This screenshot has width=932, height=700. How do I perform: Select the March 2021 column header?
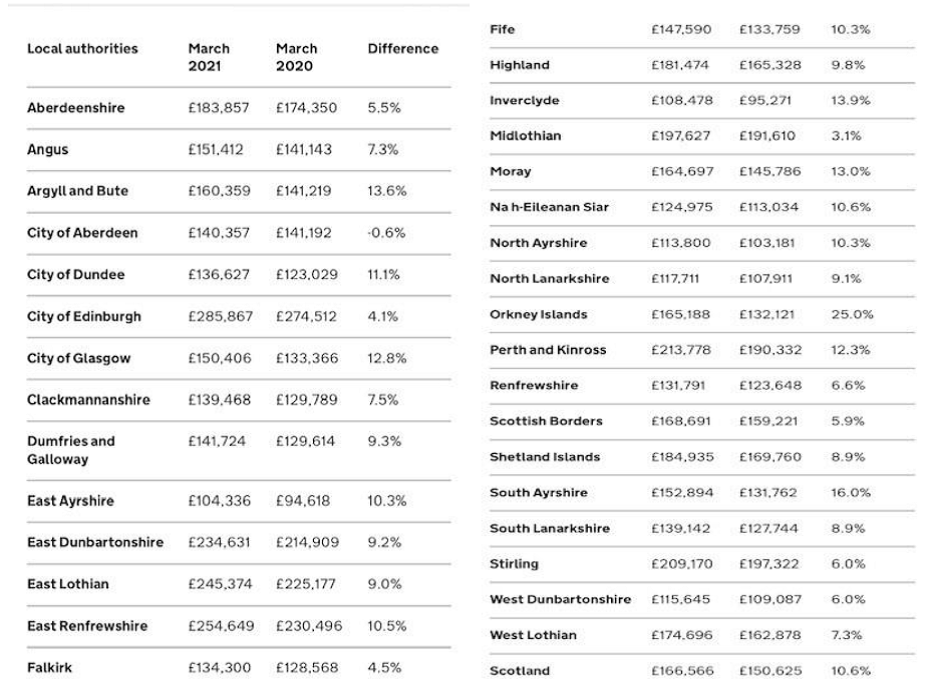tap(209, 57)
